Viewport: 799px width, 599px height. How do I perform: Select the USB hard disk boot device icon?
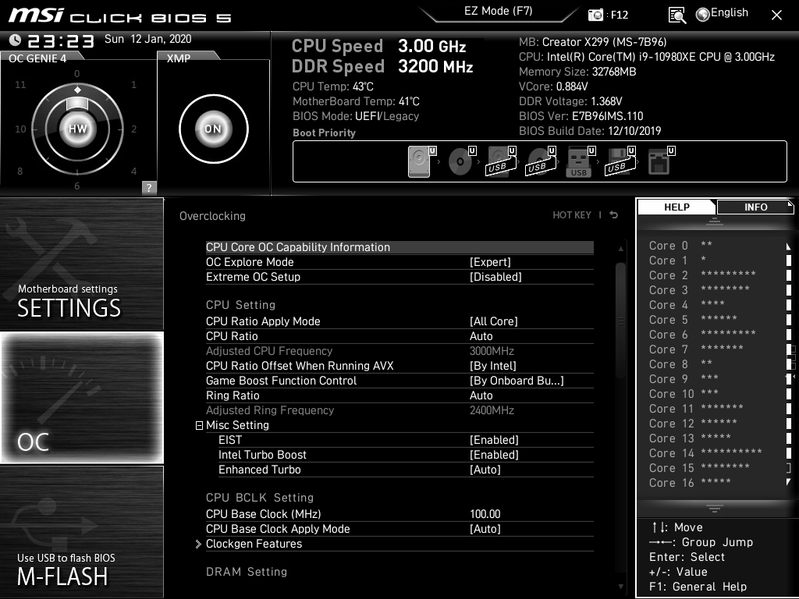tap(500, 161)
